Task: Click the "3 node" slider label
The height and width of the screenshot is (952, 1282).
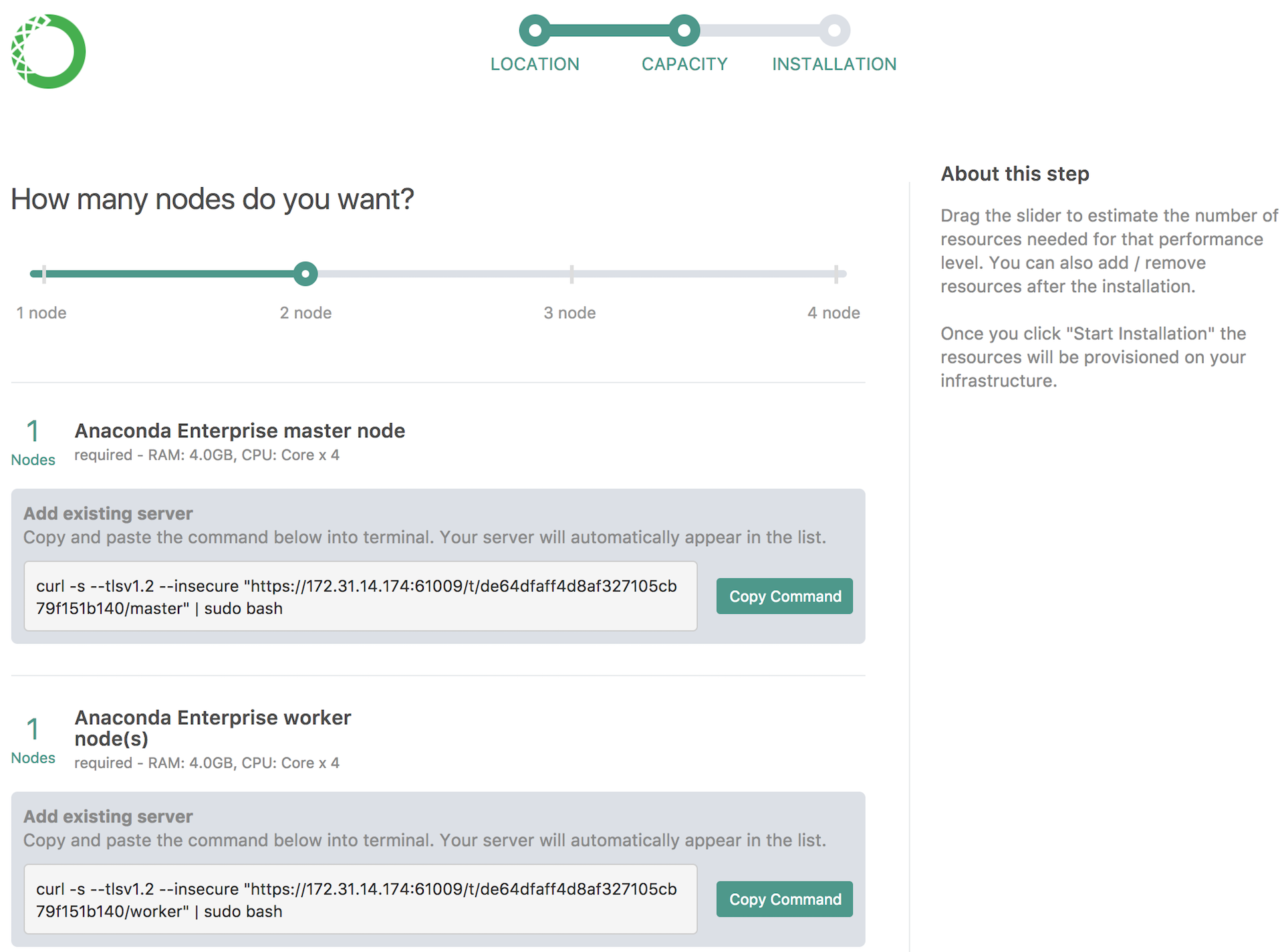Action: 569,313
